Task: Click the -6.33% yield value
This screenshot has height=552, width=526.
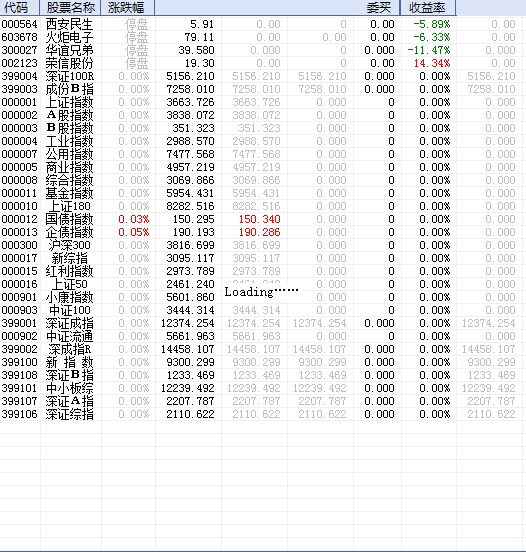Action: click(x=431, y=37)
